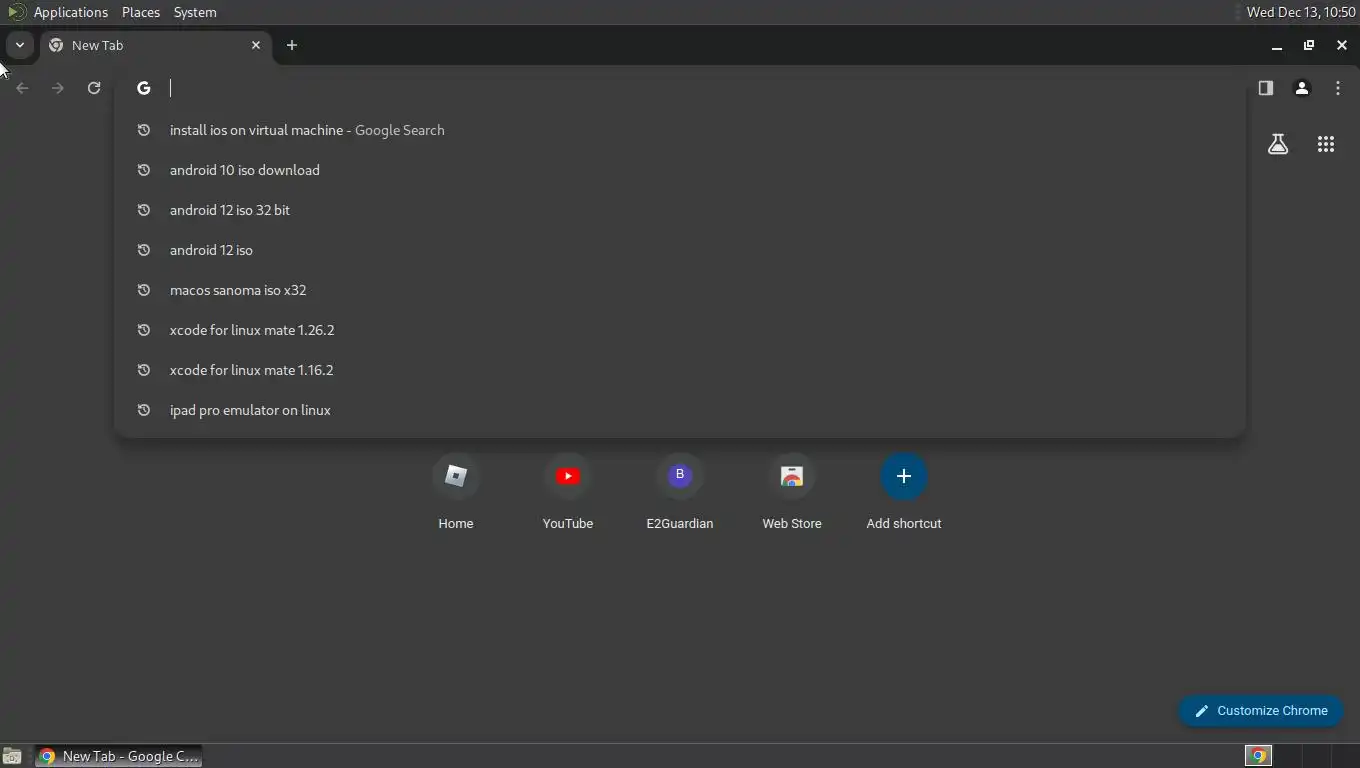
Task: Toggle the side panel button
Action: point(1266,88)
